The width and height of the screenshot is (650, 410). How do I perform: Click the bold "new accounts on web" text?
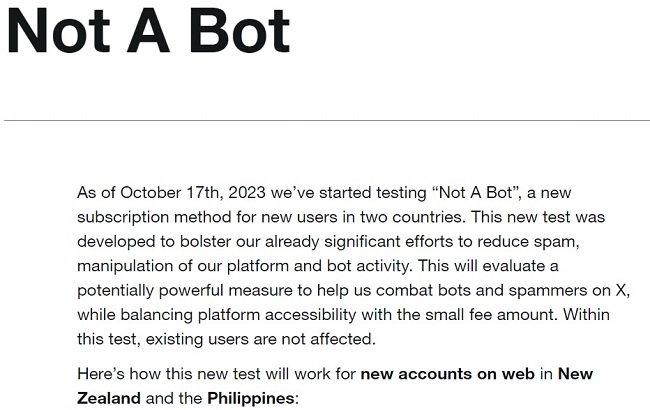tap(448, 374)
